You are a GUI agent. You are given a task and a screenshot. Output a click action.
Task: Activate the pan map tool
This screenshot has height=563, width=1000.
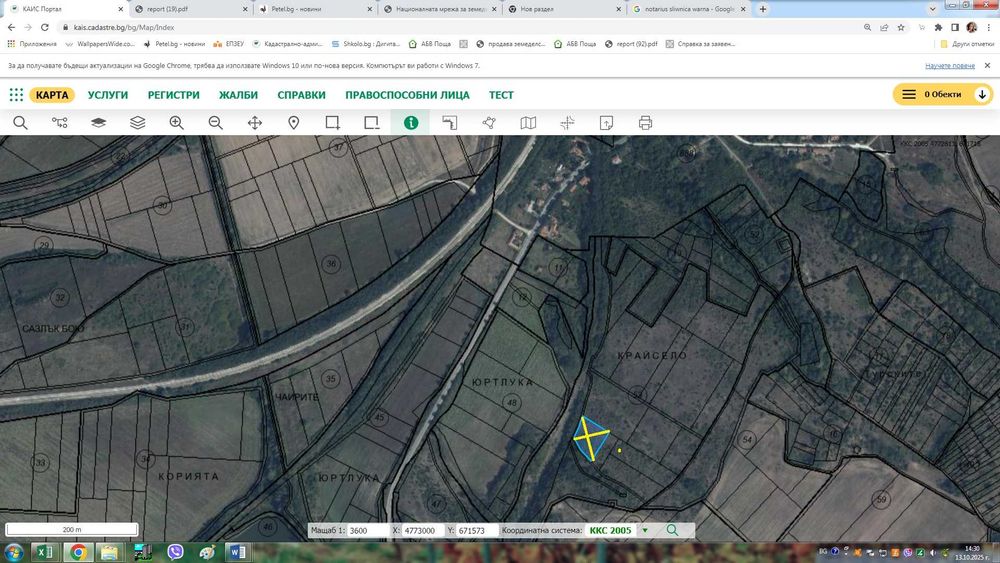pos(254,123)
